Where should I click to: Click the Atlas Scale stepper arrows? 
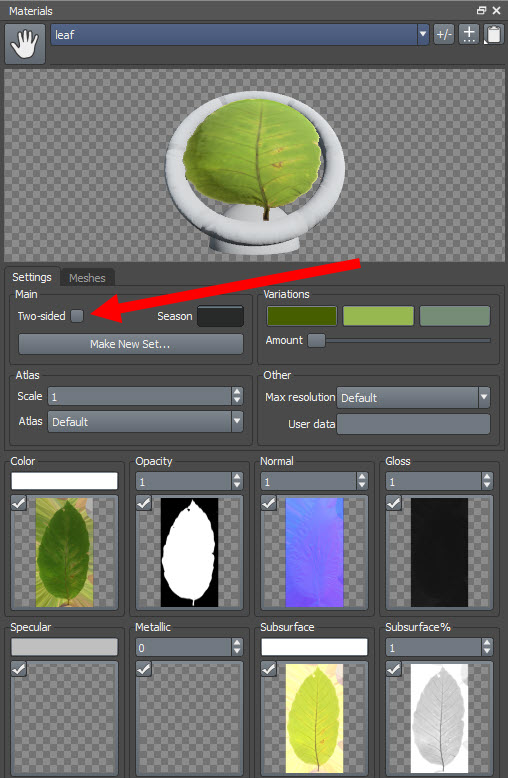237,396
